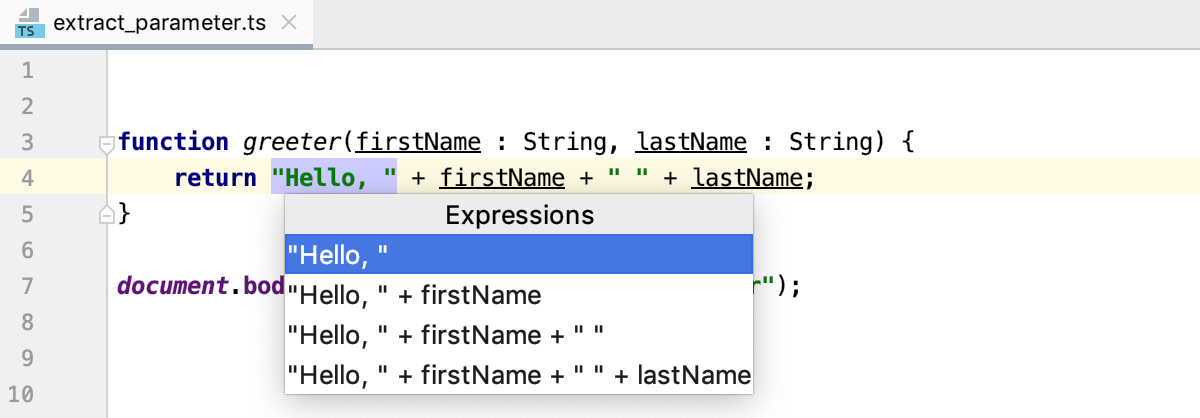Click line number 7 in the gutter
Screen dimensions: 1200x418
(x=27, y=287)
